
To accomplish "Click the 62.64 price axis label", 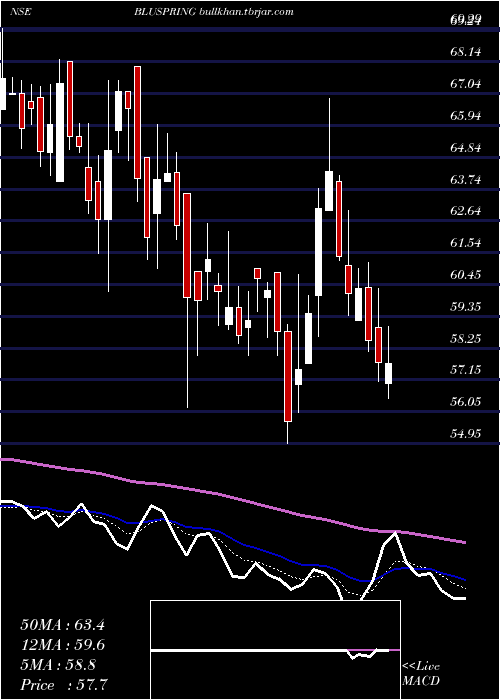I will point(466,211).
